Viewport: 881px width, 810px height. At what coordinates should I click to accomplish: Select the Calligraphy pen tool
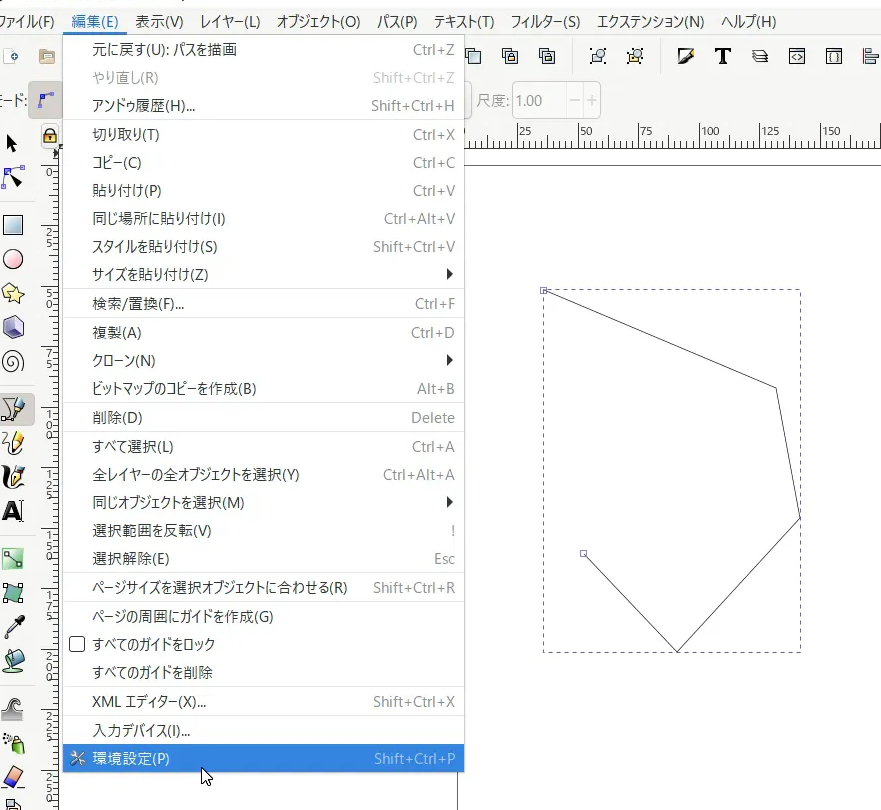click(13, 477)
